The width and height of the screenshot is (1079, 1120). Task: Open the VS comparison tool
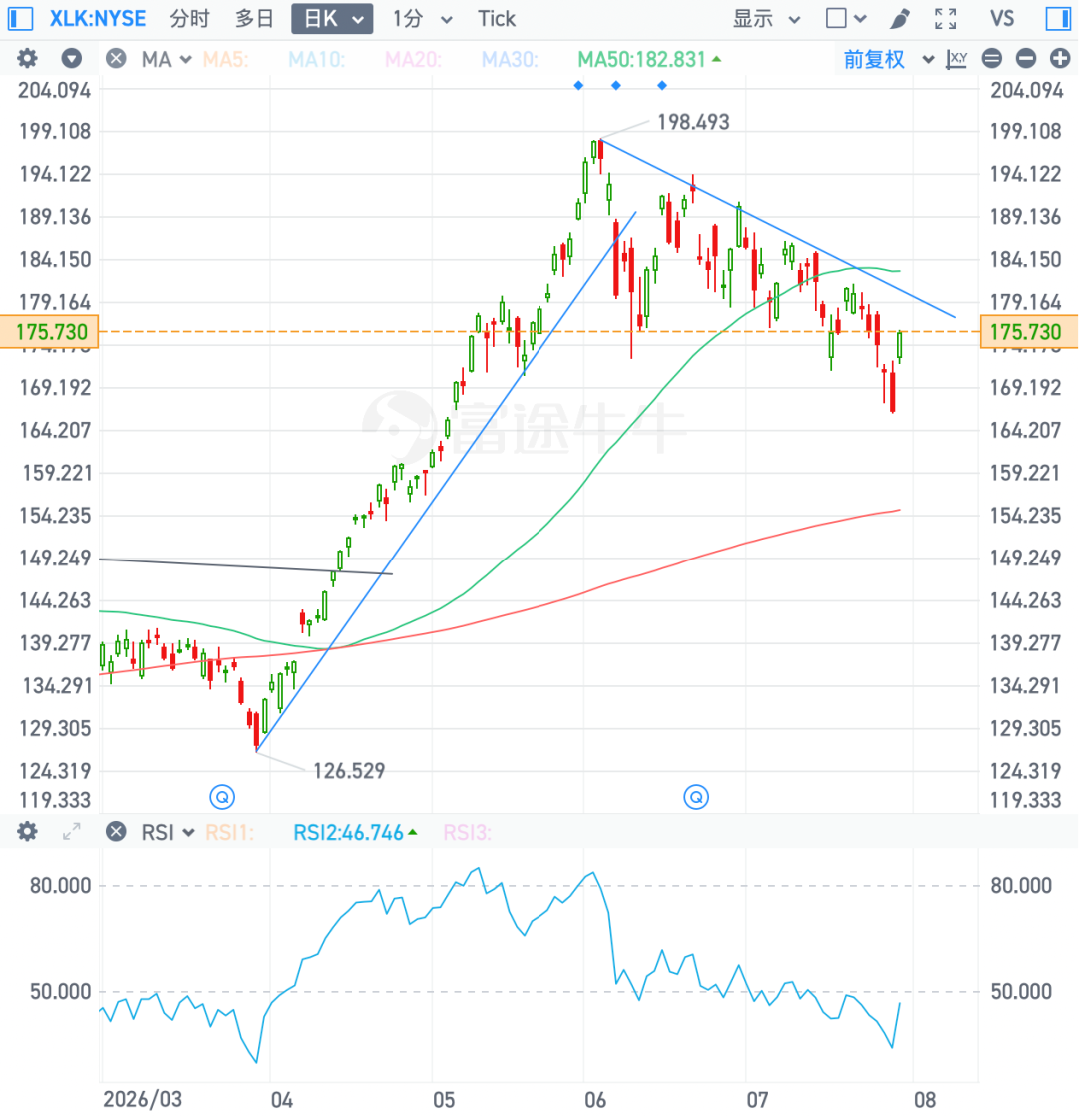coord(1002,19)
